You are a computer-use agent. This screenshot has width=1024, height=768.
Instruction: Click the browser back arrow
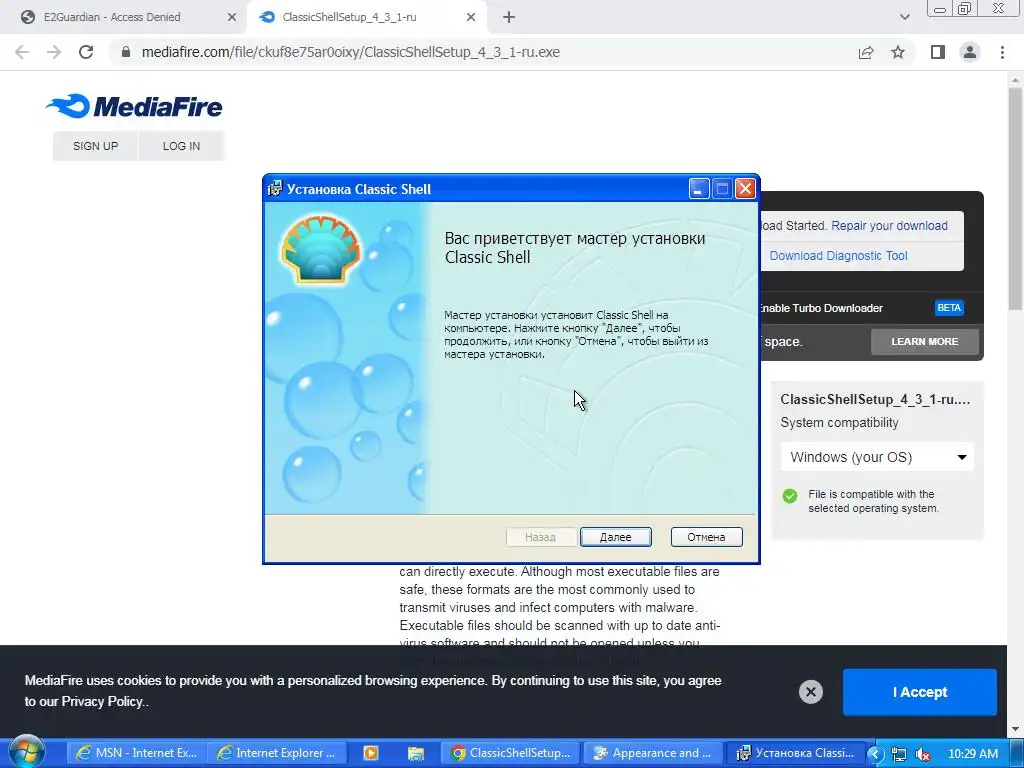coord(22,52)
